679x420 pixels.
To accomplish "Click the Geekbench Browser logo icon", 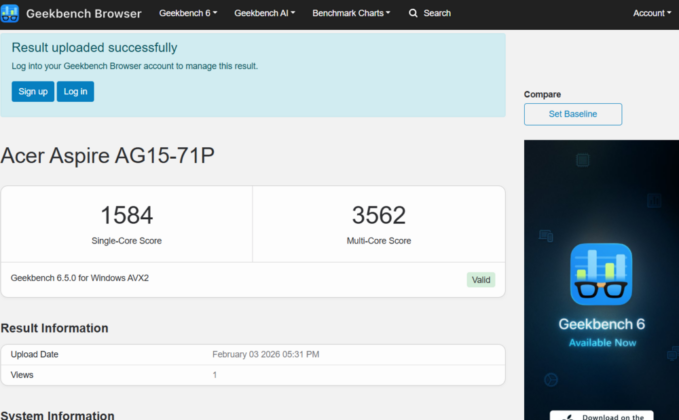I will tap(10, 13).
